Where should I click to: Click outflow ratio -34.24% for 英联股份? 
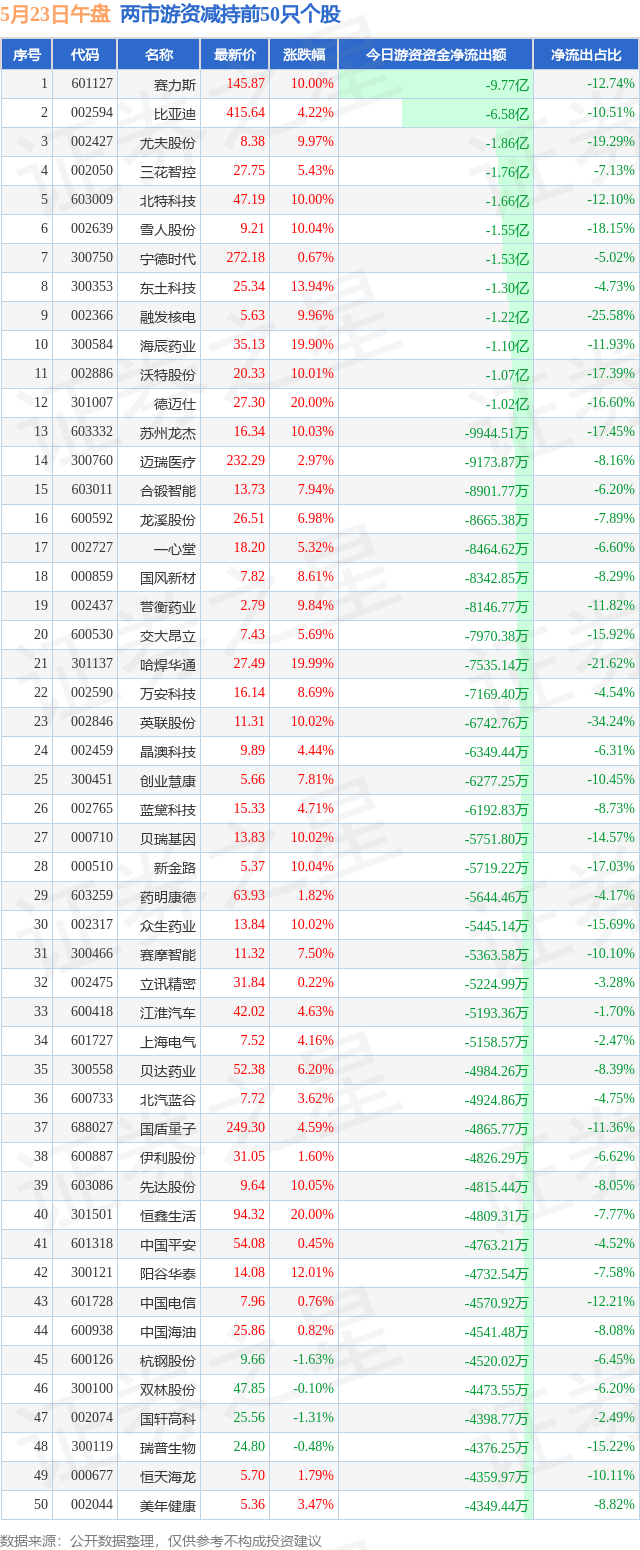coord(611,722)
